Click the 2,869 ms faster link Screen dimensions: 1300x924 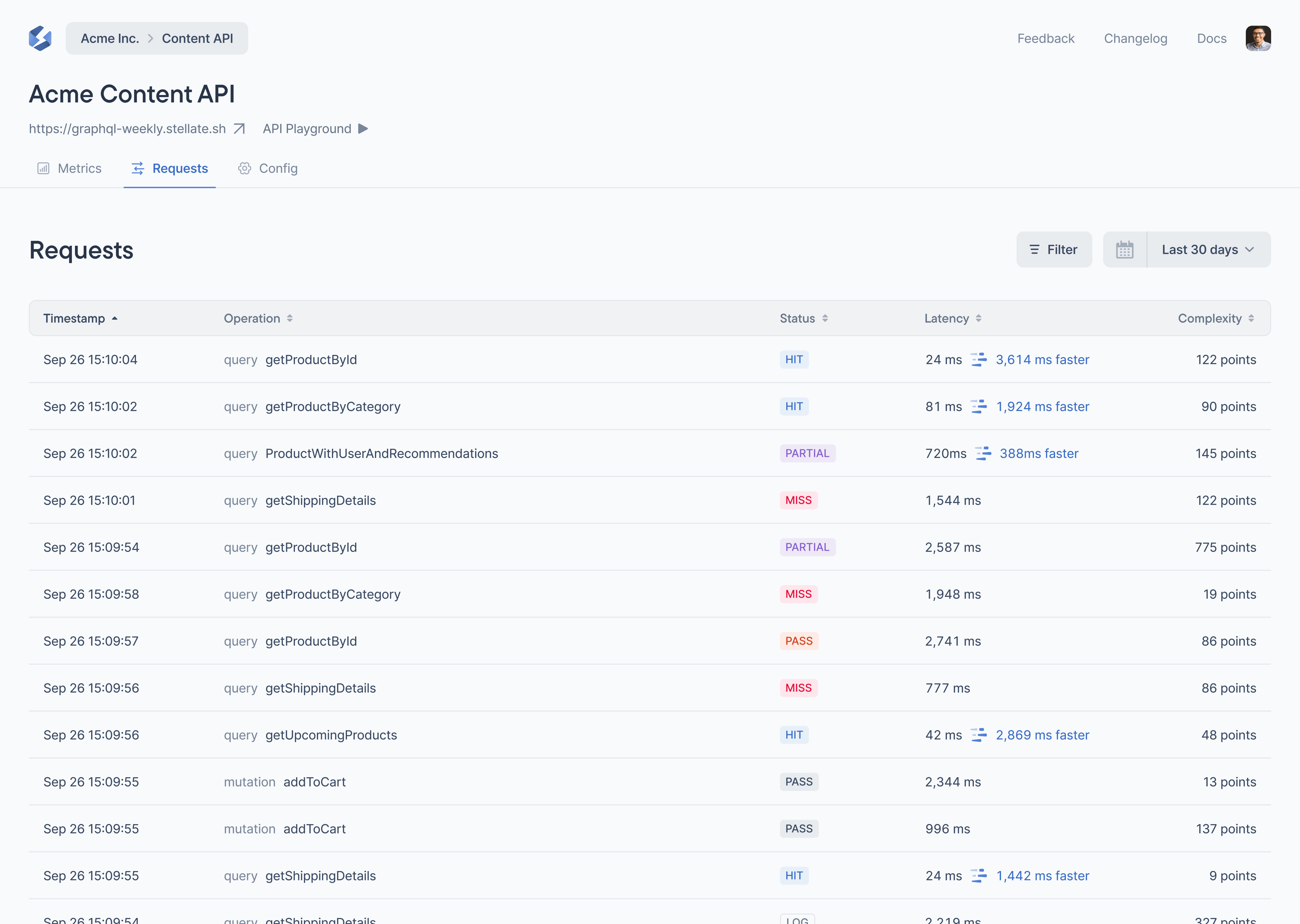point(1042,735)
